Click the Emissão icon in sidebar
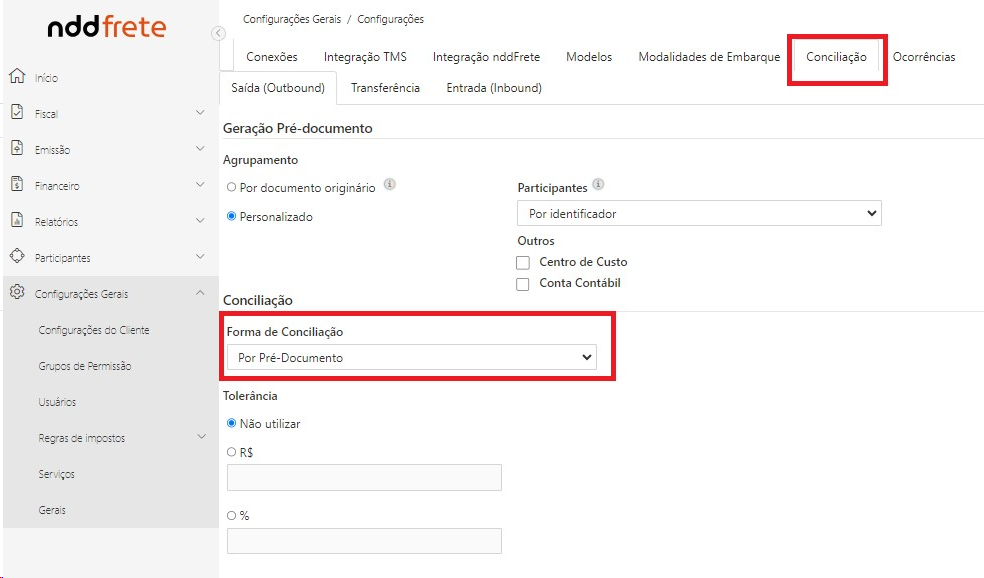Image resolution: width=984 pixels, height=578 pixels. pos(16,149)
